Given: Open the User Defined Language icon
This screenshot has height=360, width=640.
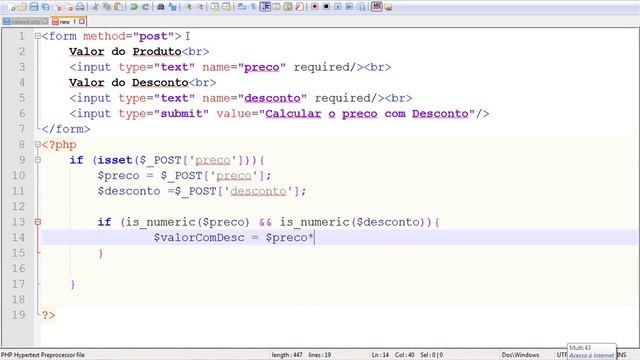Looking at the screenshot, I should (276, 7).
